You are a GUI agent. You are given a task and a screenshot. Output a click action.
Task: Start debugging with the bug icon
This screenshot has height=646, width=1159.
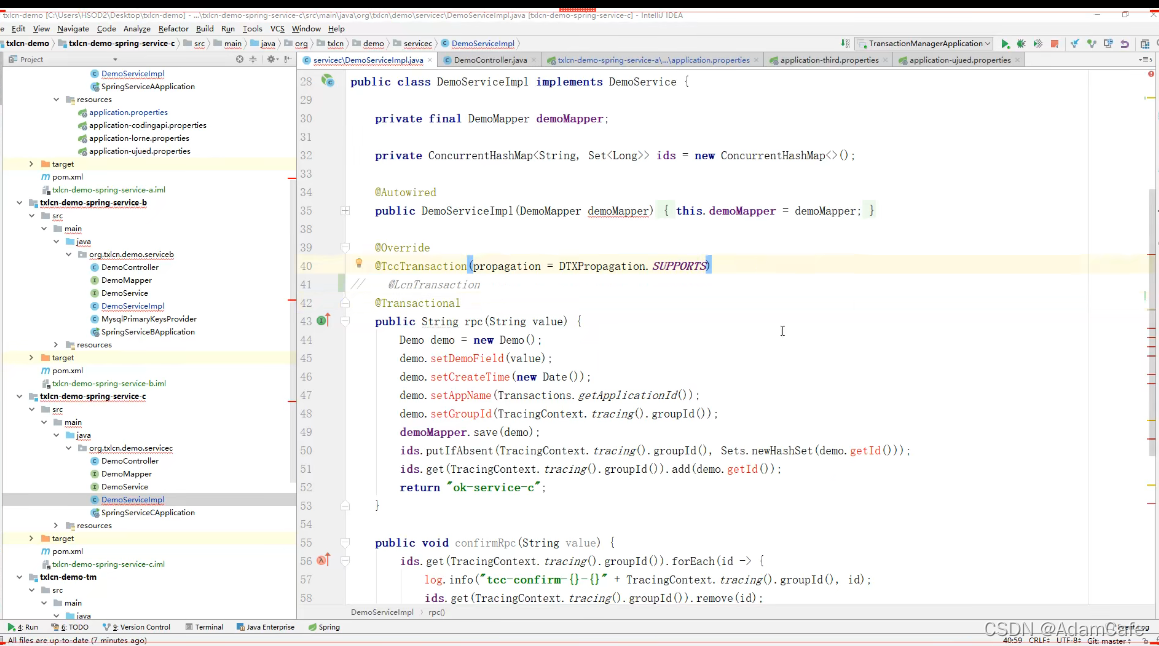[1022, 44]
